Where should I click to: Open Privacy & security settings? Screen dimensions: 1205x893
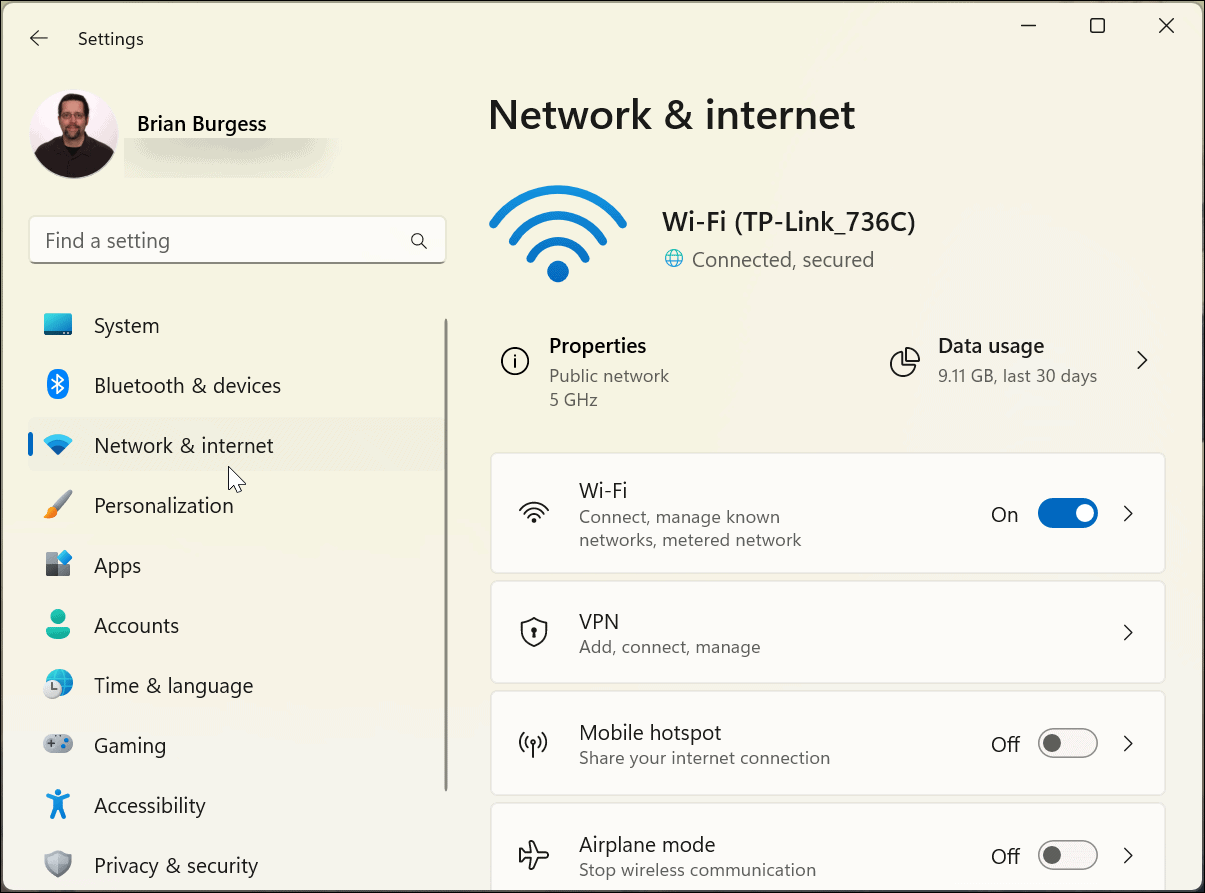177,865
